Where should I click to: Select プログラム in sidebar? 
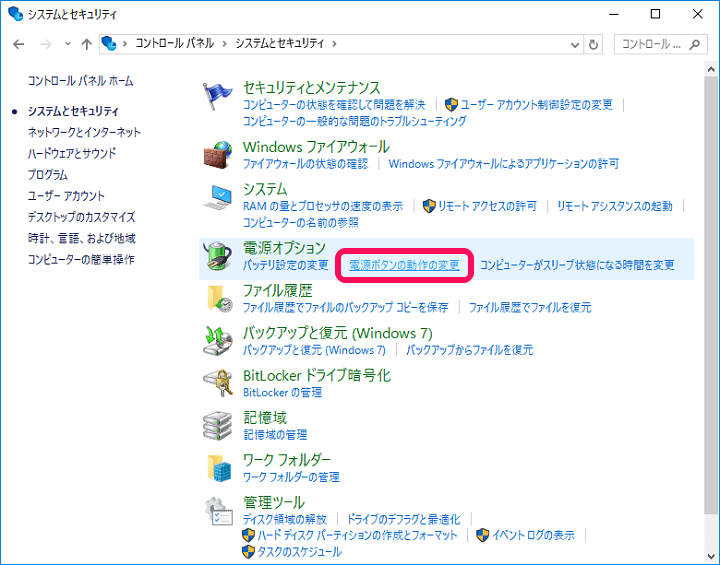click(x=48, y=175)
